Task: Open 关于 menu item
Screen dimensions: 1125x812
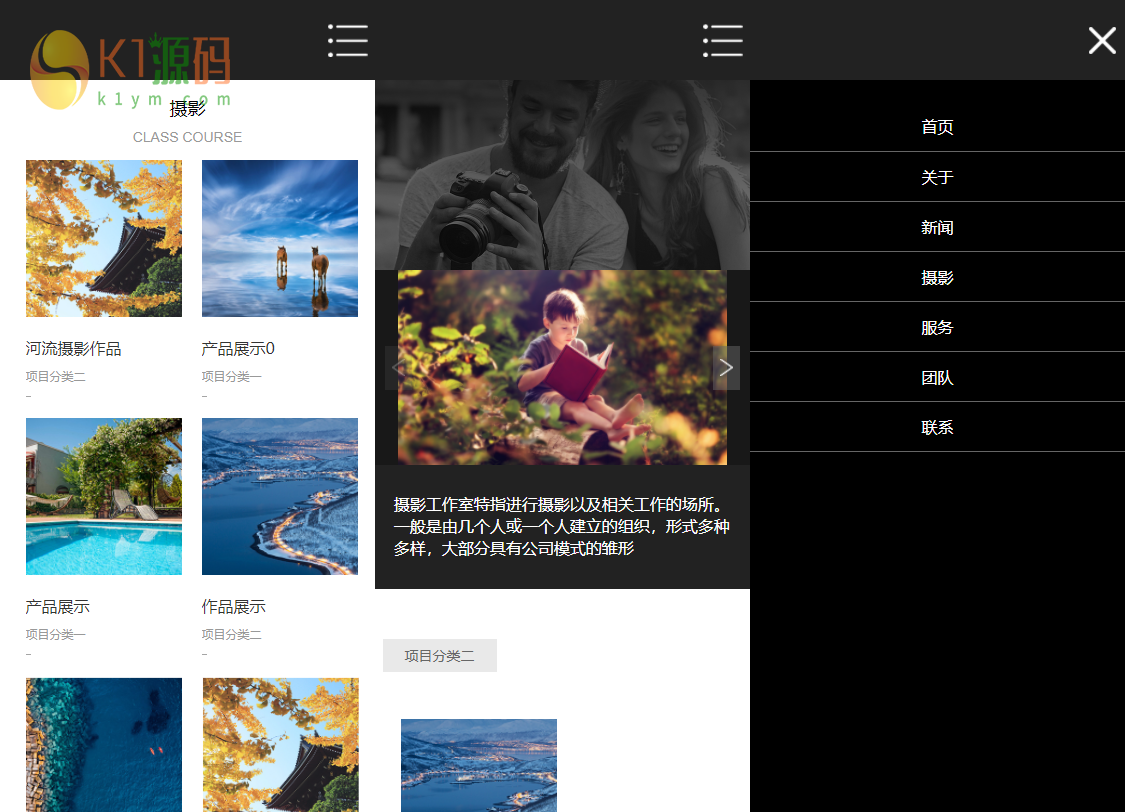Action: (937, 177)
